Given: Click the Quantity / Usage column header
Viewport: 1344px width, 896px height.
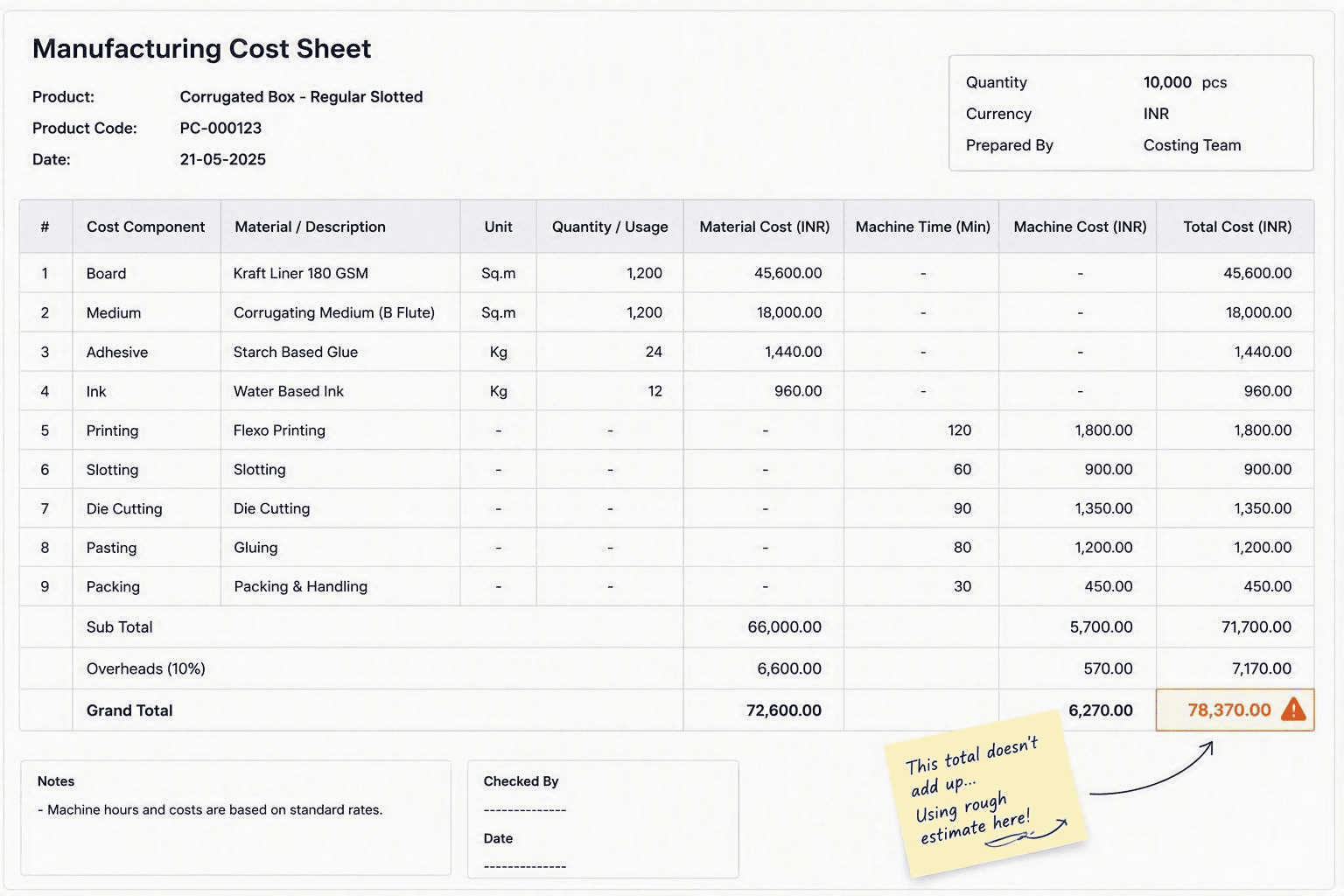Looking at the screenshot, I should click(x=610, y=227).
